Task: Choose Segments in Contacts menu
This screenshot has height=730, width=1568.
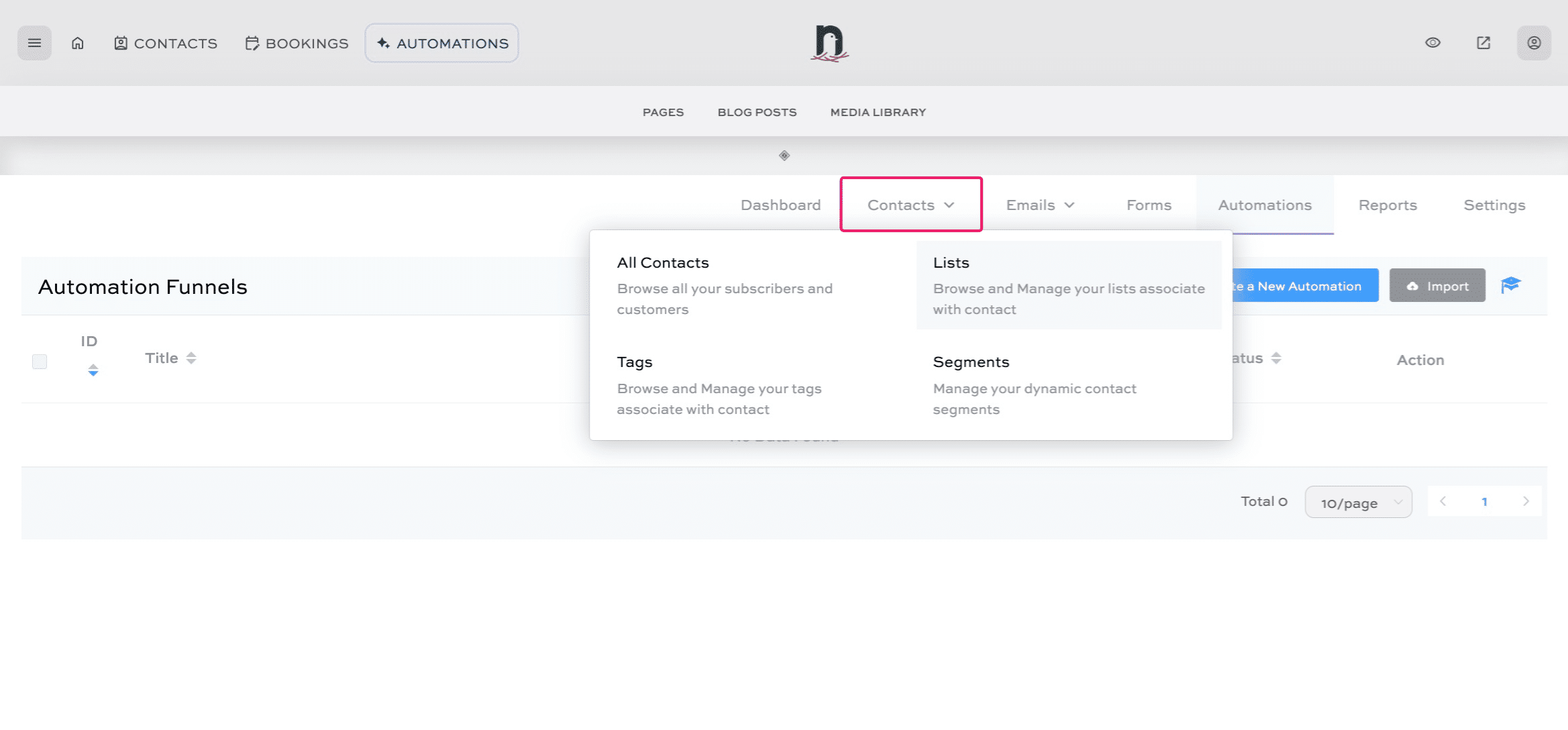Action: coord(970,362)
